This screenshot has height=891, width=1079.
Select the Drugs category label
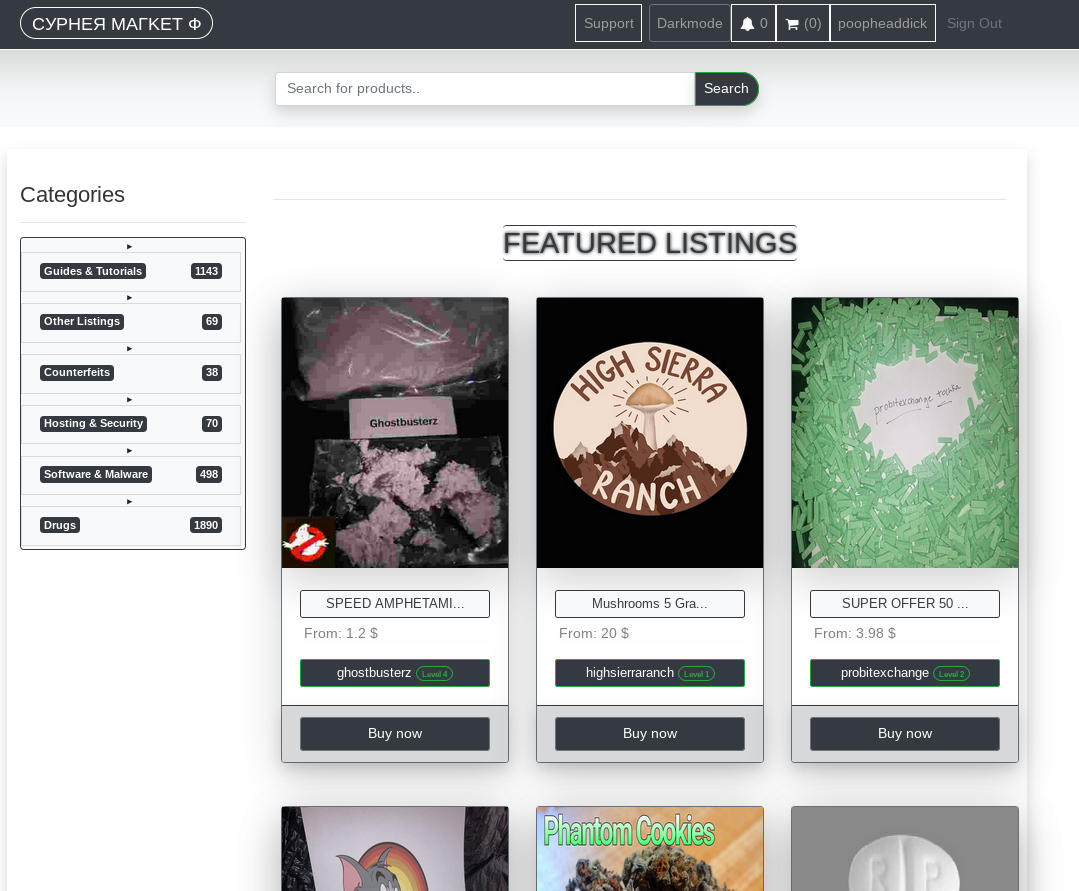pos(60,525)
